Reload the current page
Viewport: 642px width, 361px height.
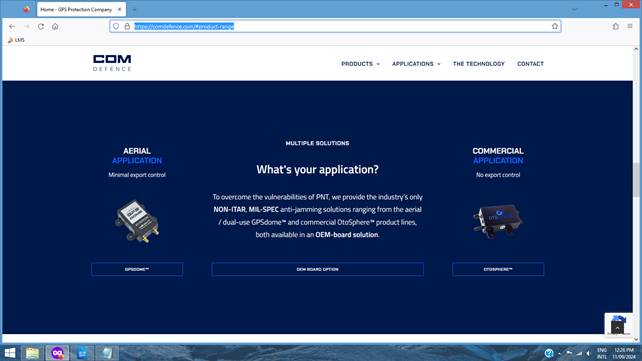tap(41, 26)
